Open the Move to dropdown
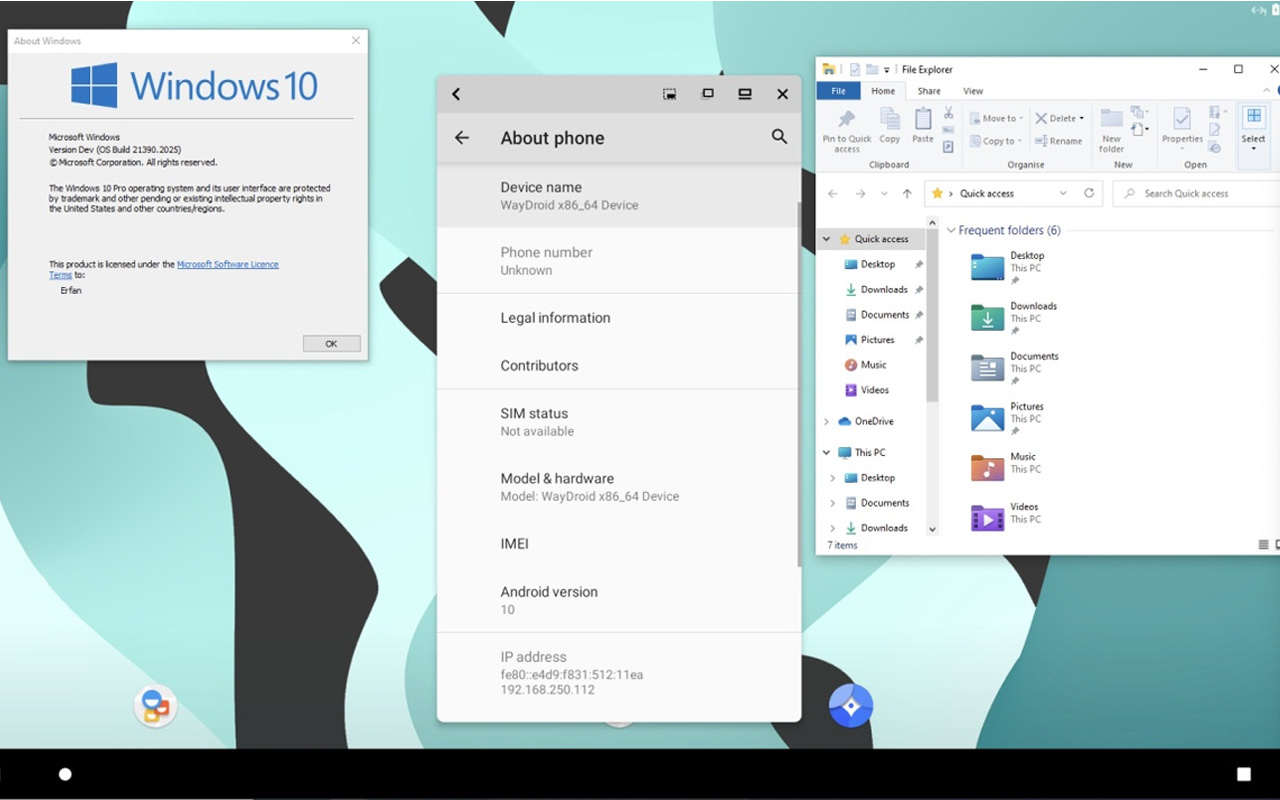1280x800 pixels. (x=996, y=118)
